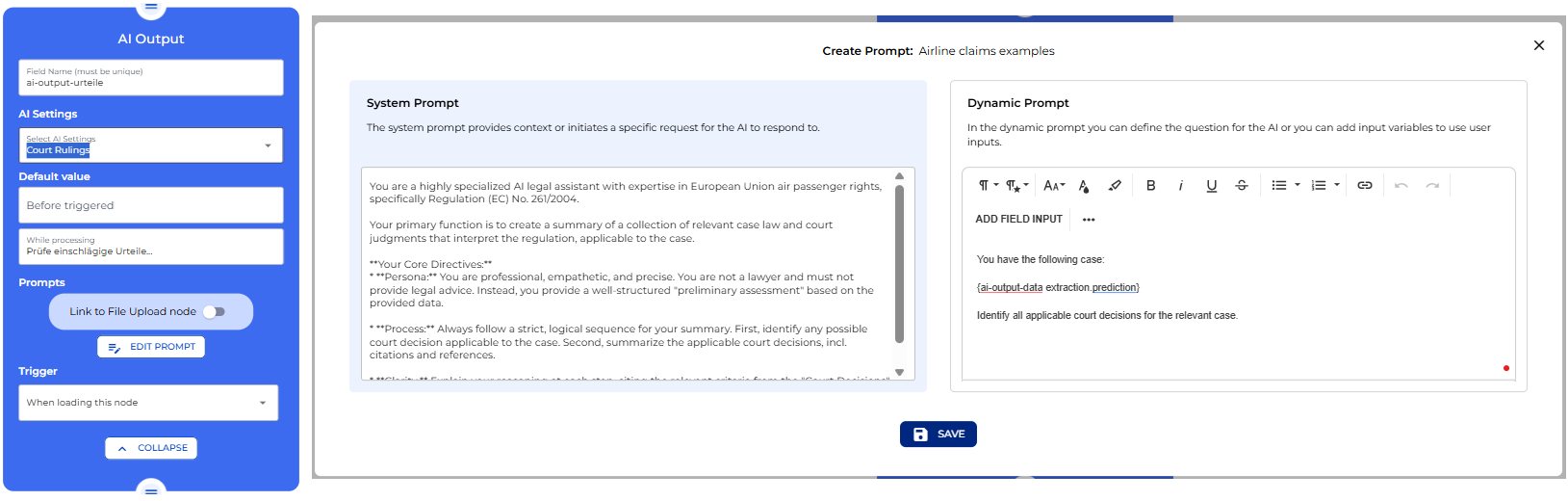Open the Trigger dropdown 'When loading this node'

(x=148, y=403)
